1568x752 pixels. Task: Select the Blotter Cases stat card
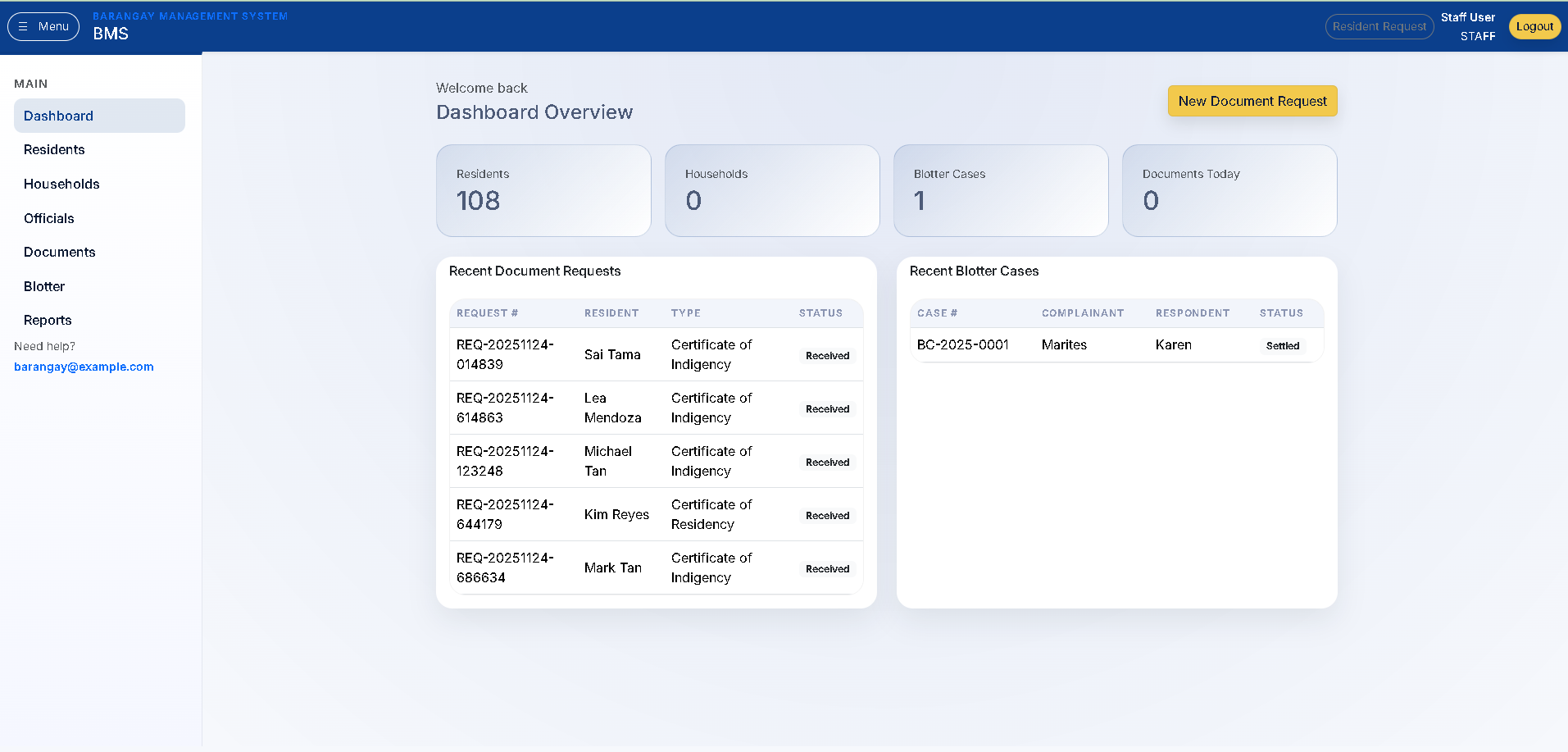(x=1000, y=190)
